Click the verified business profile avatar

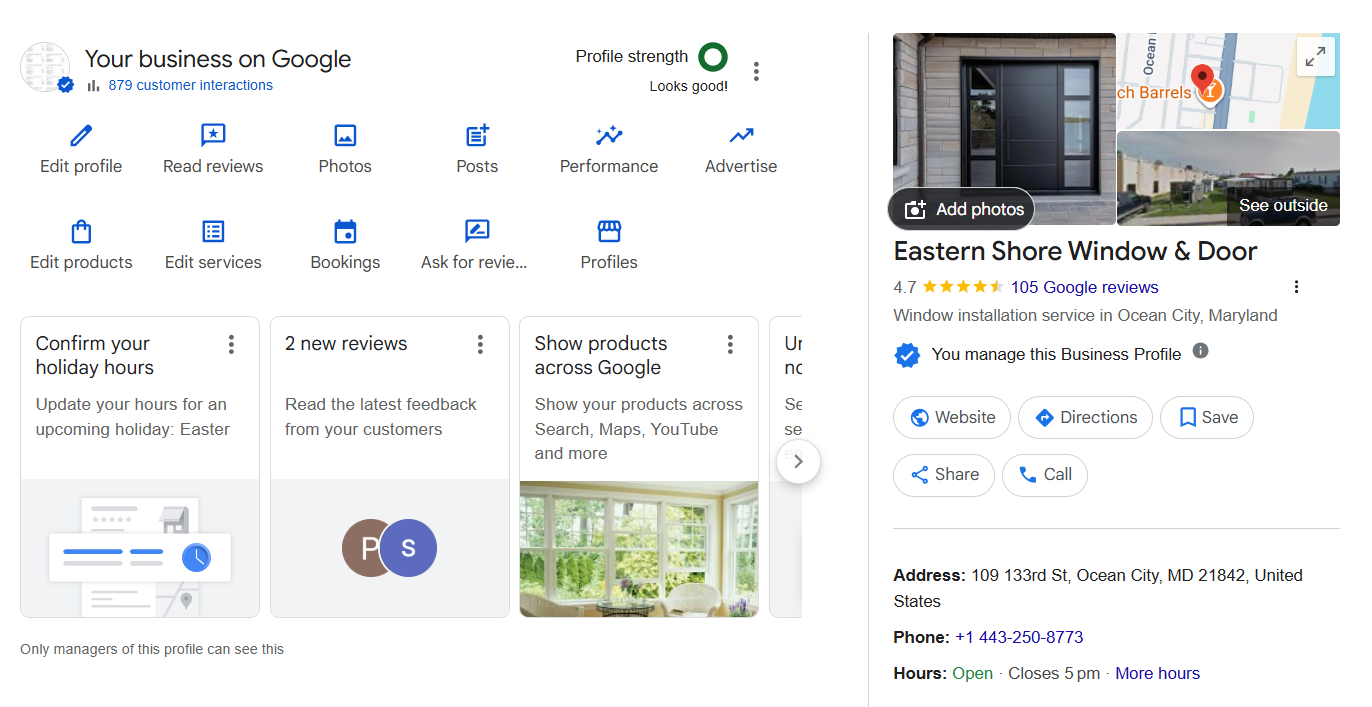[46, 68]
